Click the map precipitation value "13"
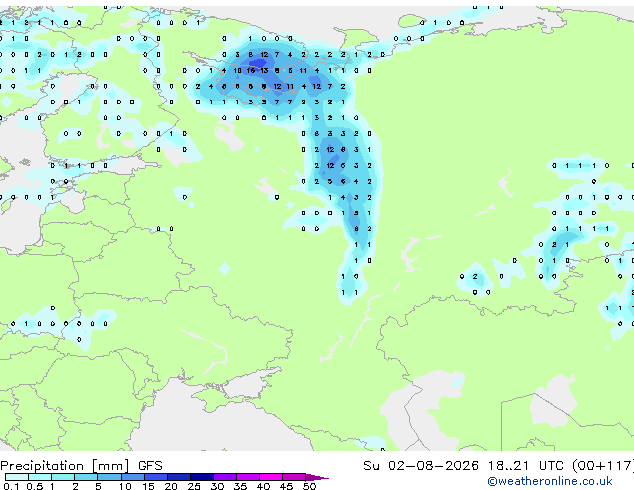This screenshot has height=490, width=634. 264,70
